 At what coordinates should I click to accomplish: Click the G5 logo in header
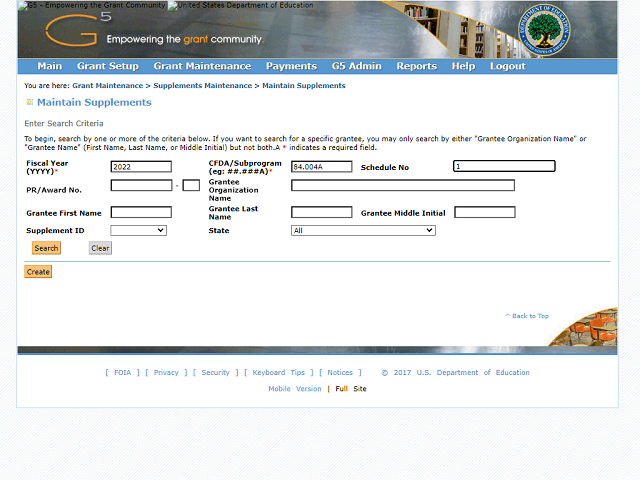point(78,29)
